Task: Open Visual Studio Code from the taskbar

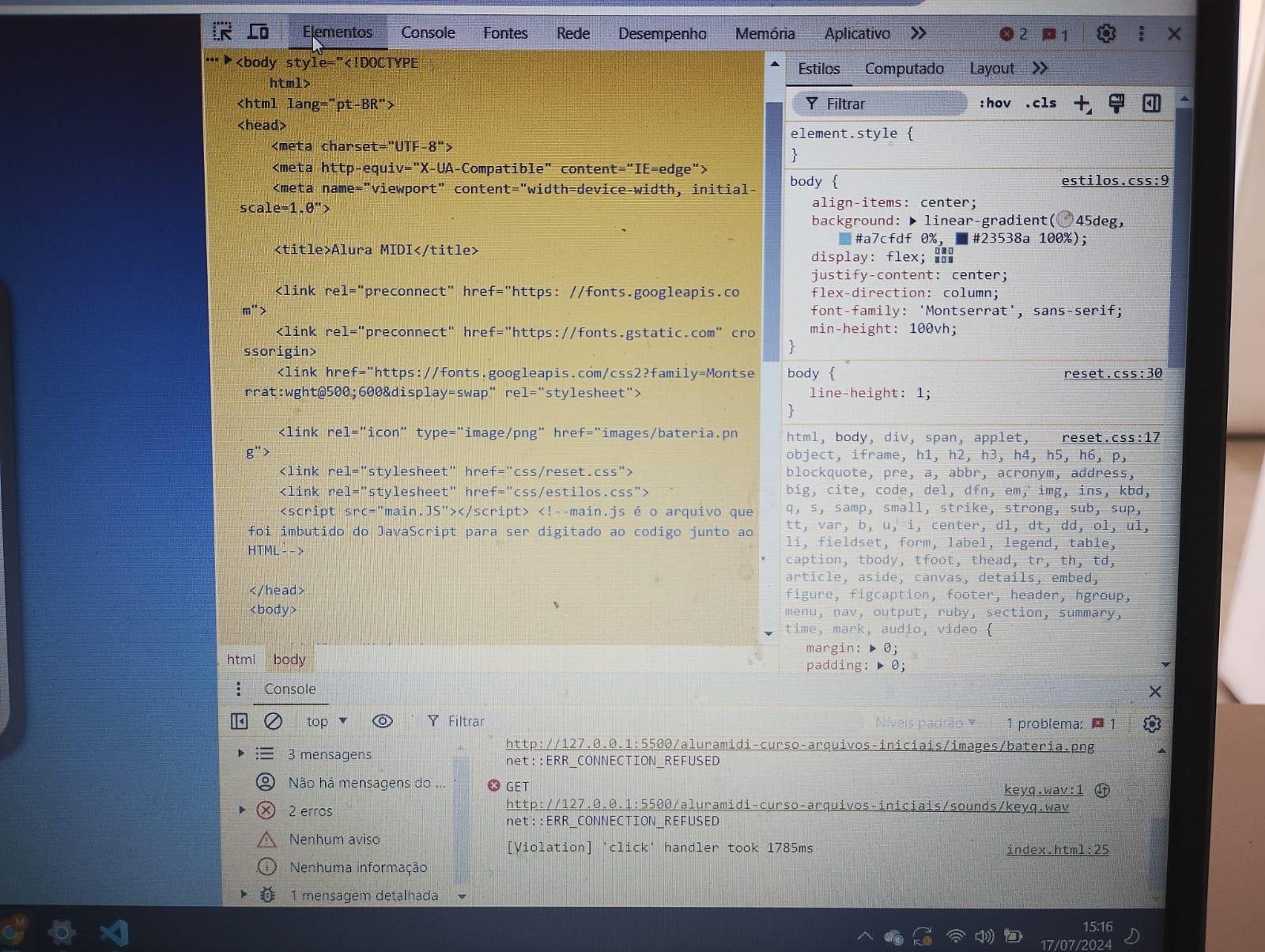Action: 115,933
